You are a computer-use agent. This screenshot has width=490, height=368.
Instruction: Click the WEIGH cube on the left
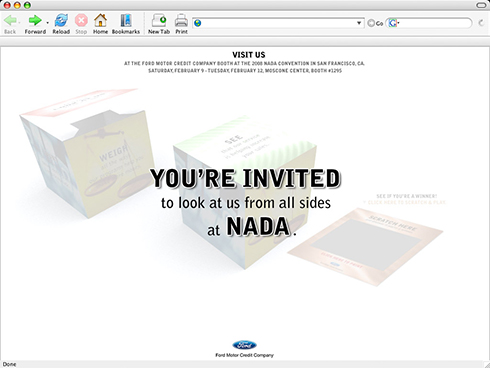87,153
